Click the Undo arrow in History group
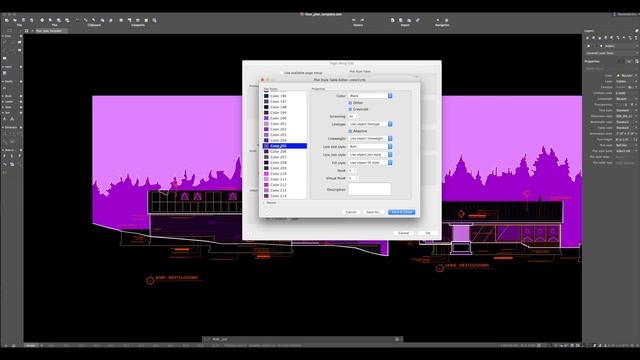Image resolution: width=640 pixels, height=360 pixels. [x=353, y=20]
